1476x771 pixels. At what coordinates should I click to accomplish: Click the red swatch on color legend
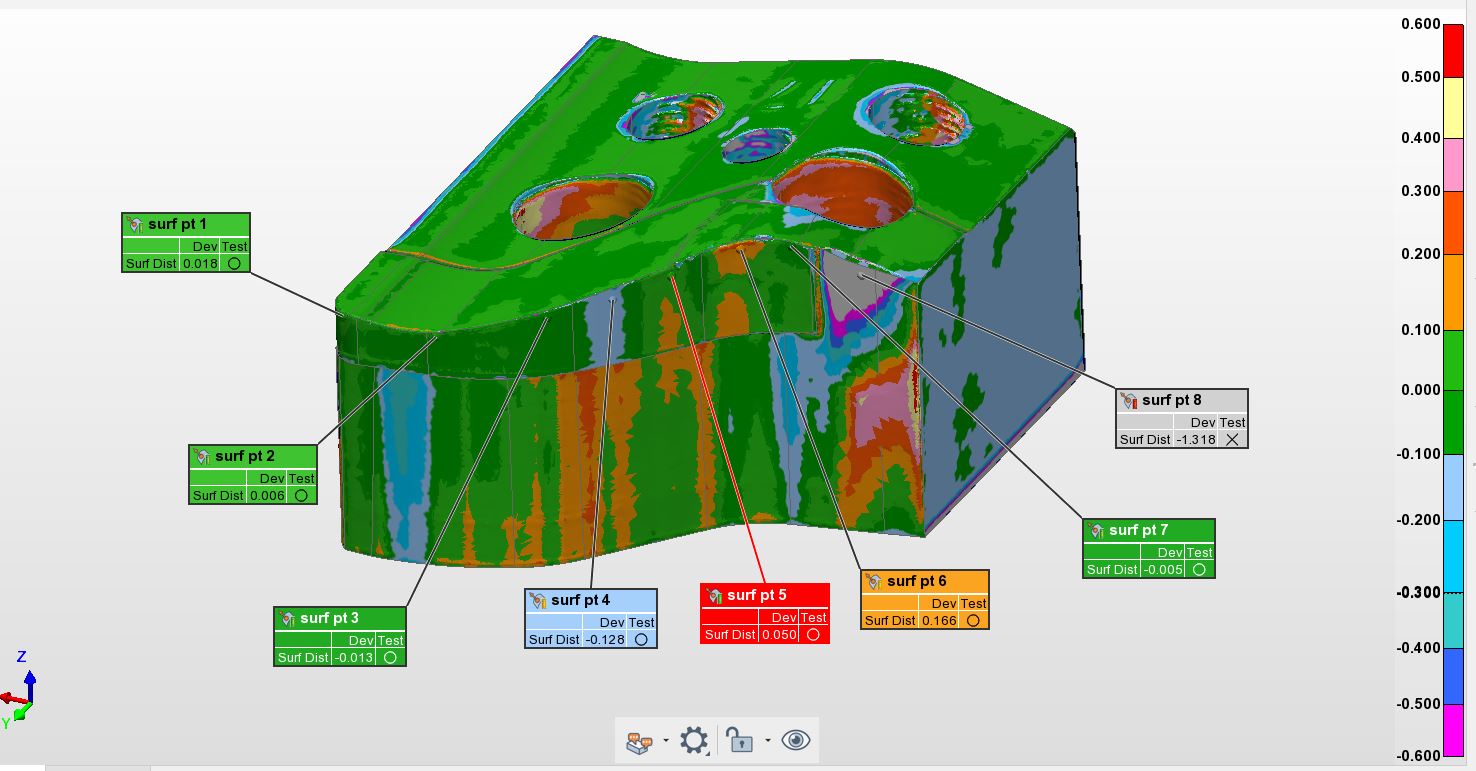pos(1453,50)
